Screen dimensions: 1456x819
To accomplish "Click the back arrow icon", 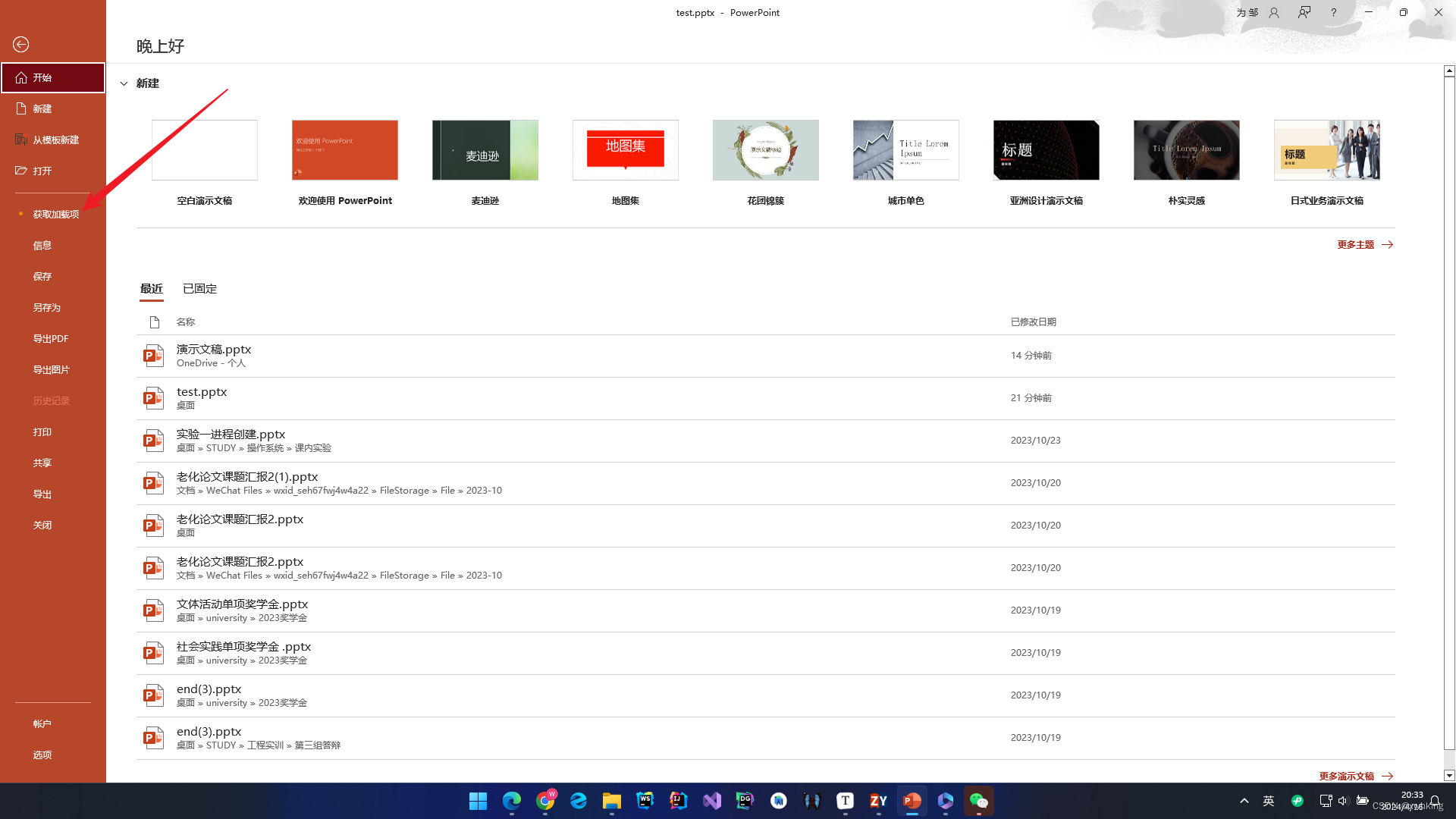I will point(21,45).
